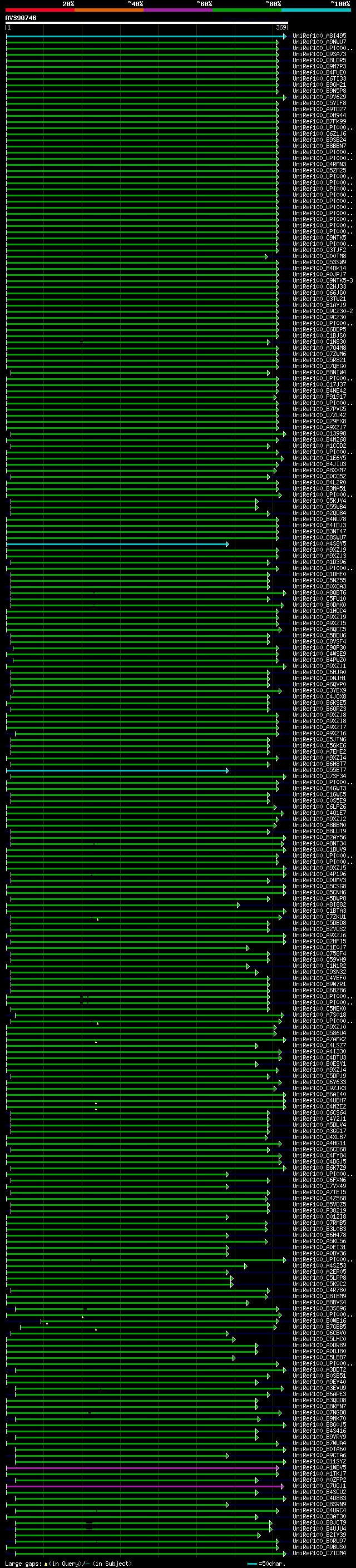The image size is (356, 1568).
Task: Select hit UniRef100_B7FK99
Action: pos(319,121)
